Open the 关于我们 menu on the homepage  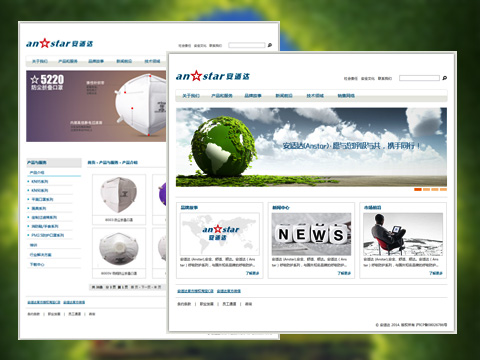191,96
